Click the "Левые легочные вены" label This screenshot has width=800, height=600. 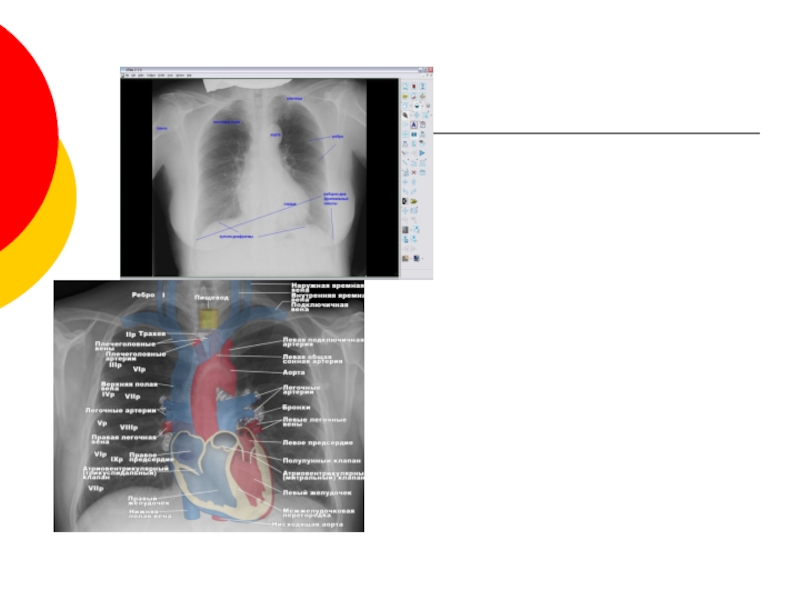pos(314,422)
